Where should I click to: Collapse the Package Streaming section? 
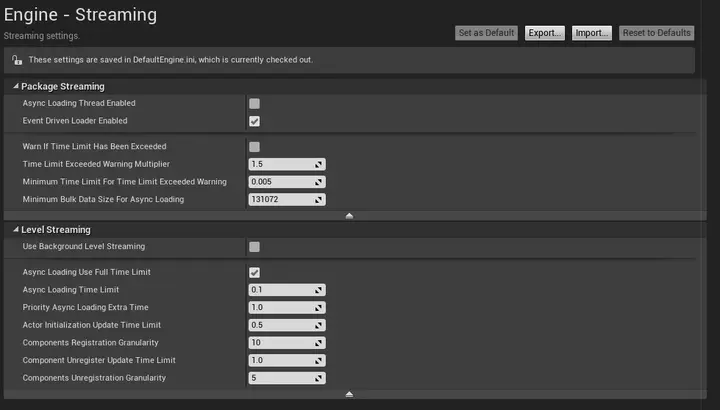15,87
